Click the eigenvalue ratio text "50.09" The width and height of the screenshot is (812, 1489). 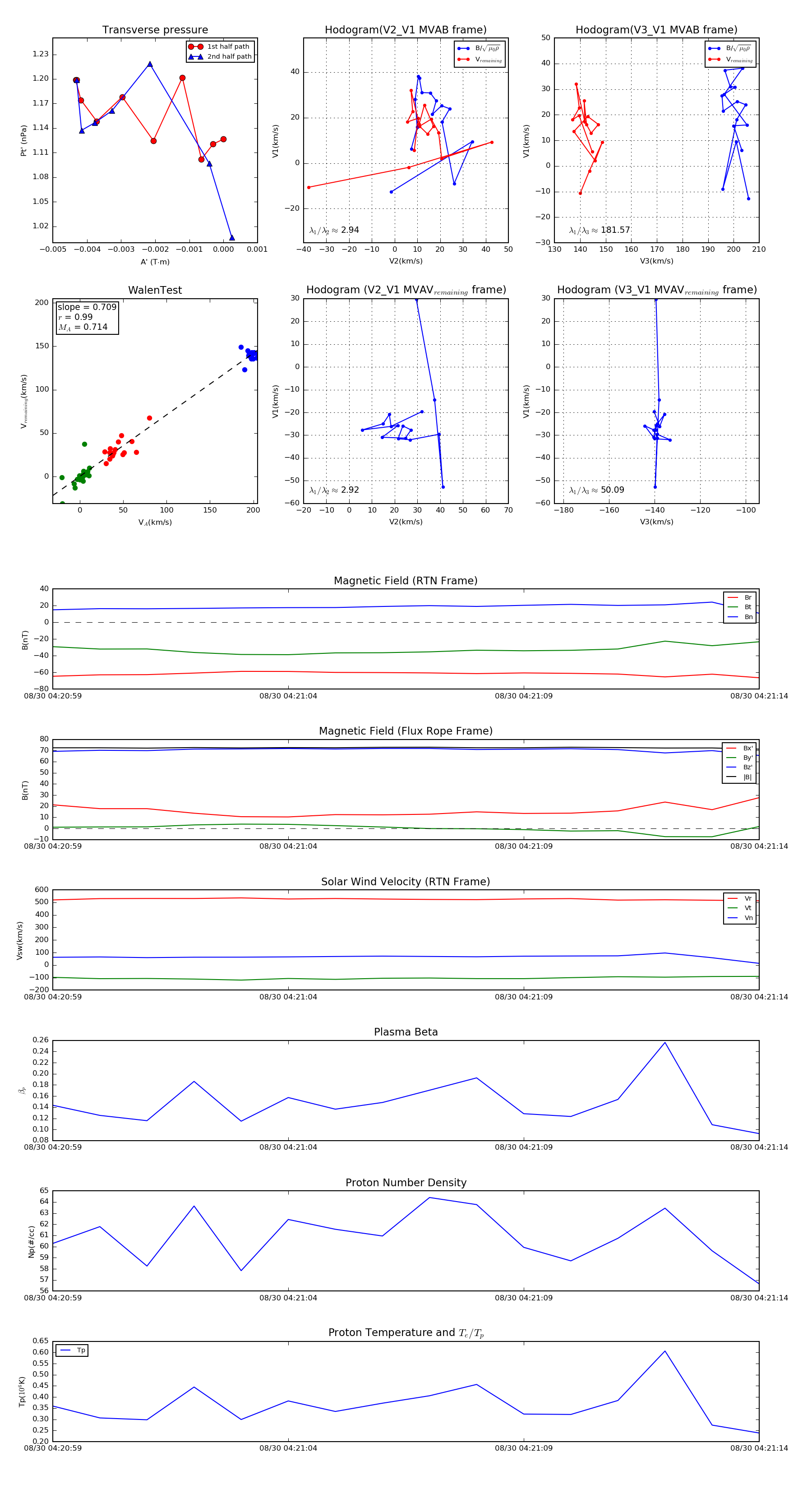tap(613, 490)
